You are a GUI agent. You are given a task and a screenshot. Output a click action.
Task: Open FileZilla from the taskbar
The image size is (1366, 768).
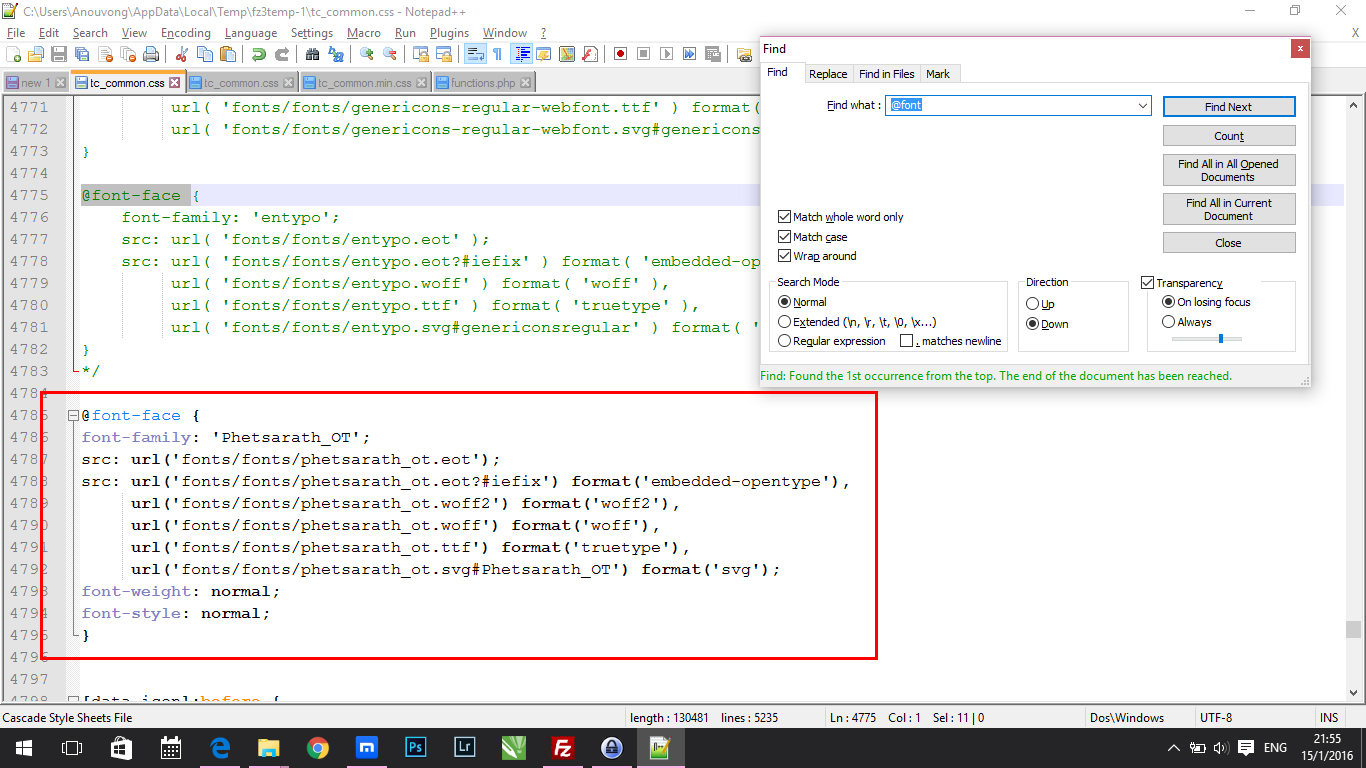point(563,747)
